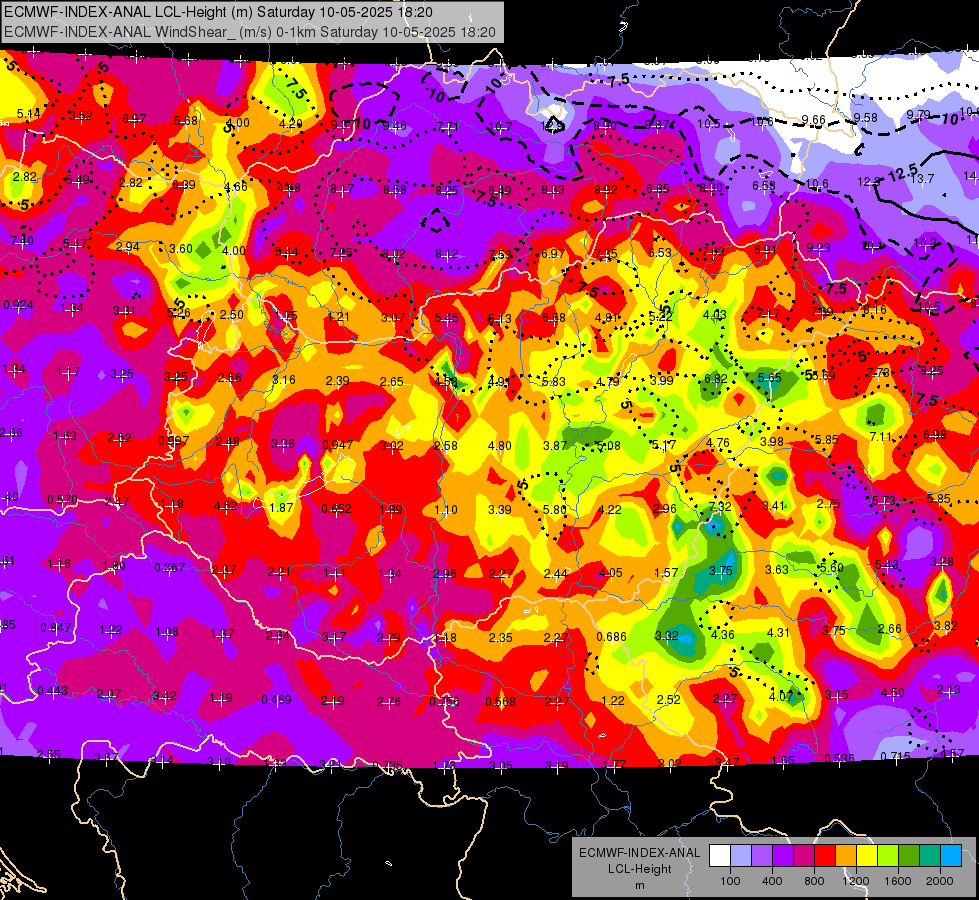Click the legend title ECMWF-INDEX-ANAL
The width and height of the screenshot is (979, 900).
click(x=639, y=853)
